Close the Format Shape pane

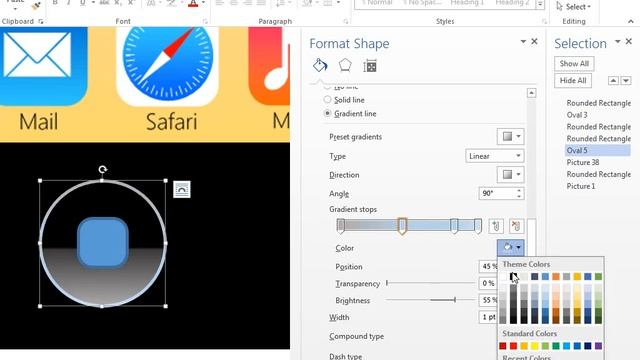tap(534, 41)
